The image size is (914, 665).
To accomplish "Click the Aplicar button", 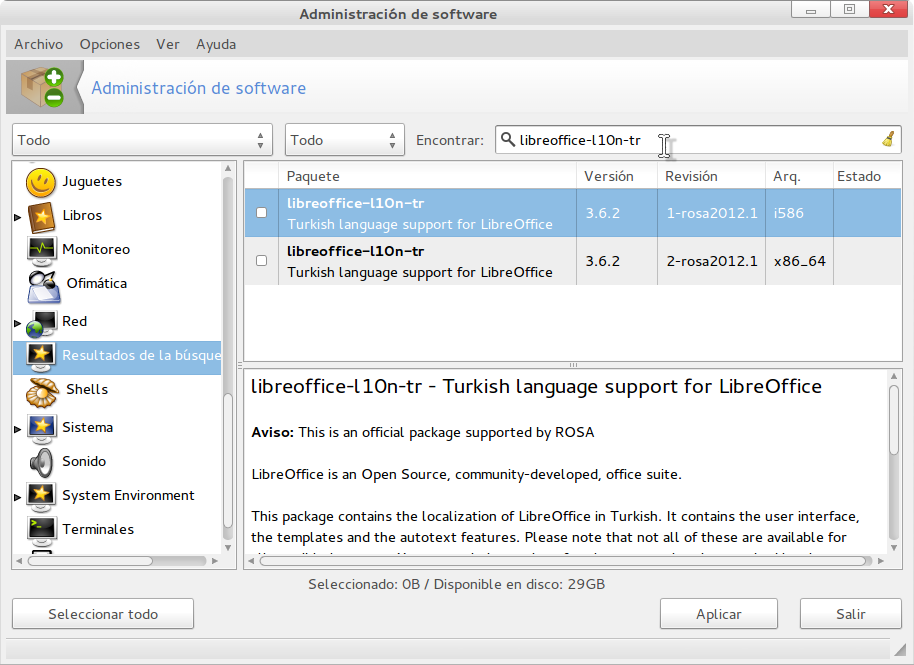I will pos(719,614).
